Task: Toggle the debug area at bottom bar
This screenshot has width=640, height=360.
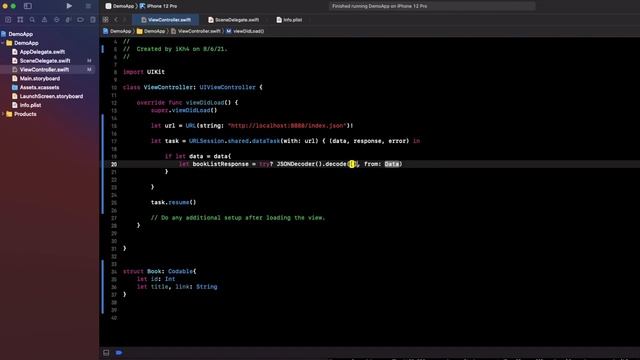Action: (x=106, y=353)
